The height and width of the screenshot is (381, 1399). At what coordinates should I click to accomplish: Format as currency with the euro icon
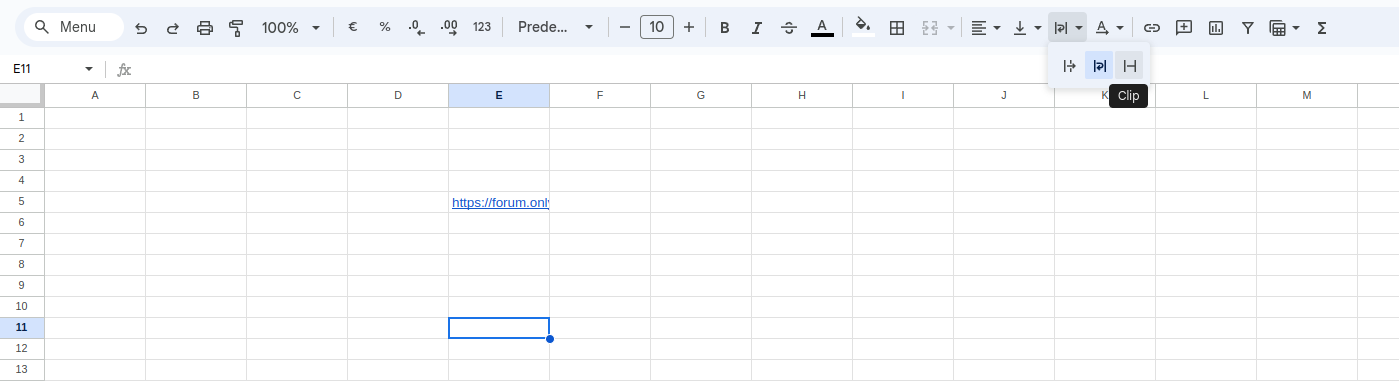click(353, 28)
